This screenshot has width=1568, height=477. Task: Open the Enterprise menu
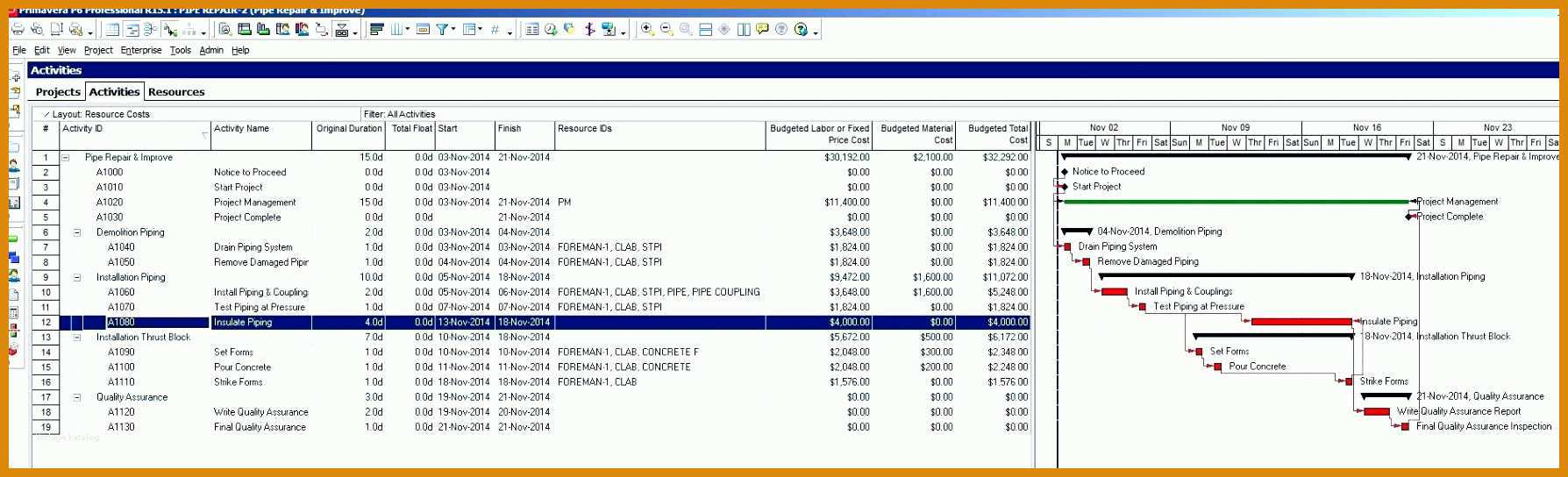(141, 50)
